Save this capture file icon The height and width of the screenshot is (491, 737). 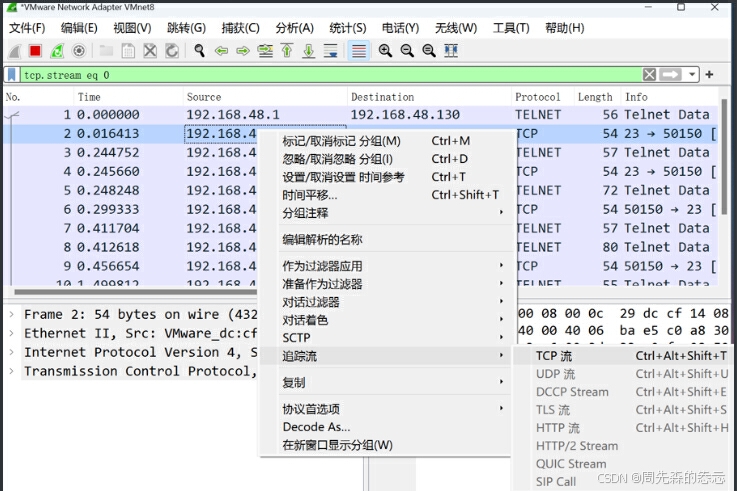(128, 51)
